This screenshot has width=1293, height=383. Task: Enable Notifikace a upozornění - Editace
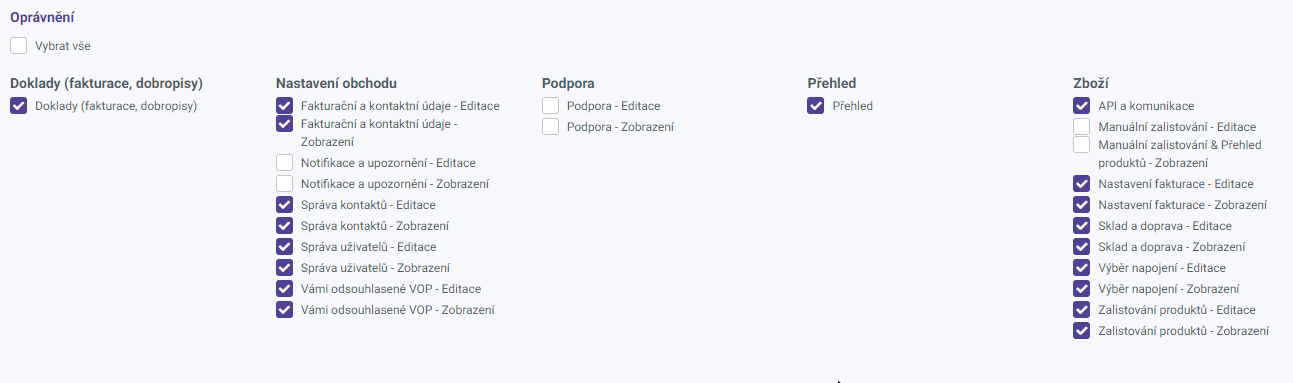[x=285, y=163]
